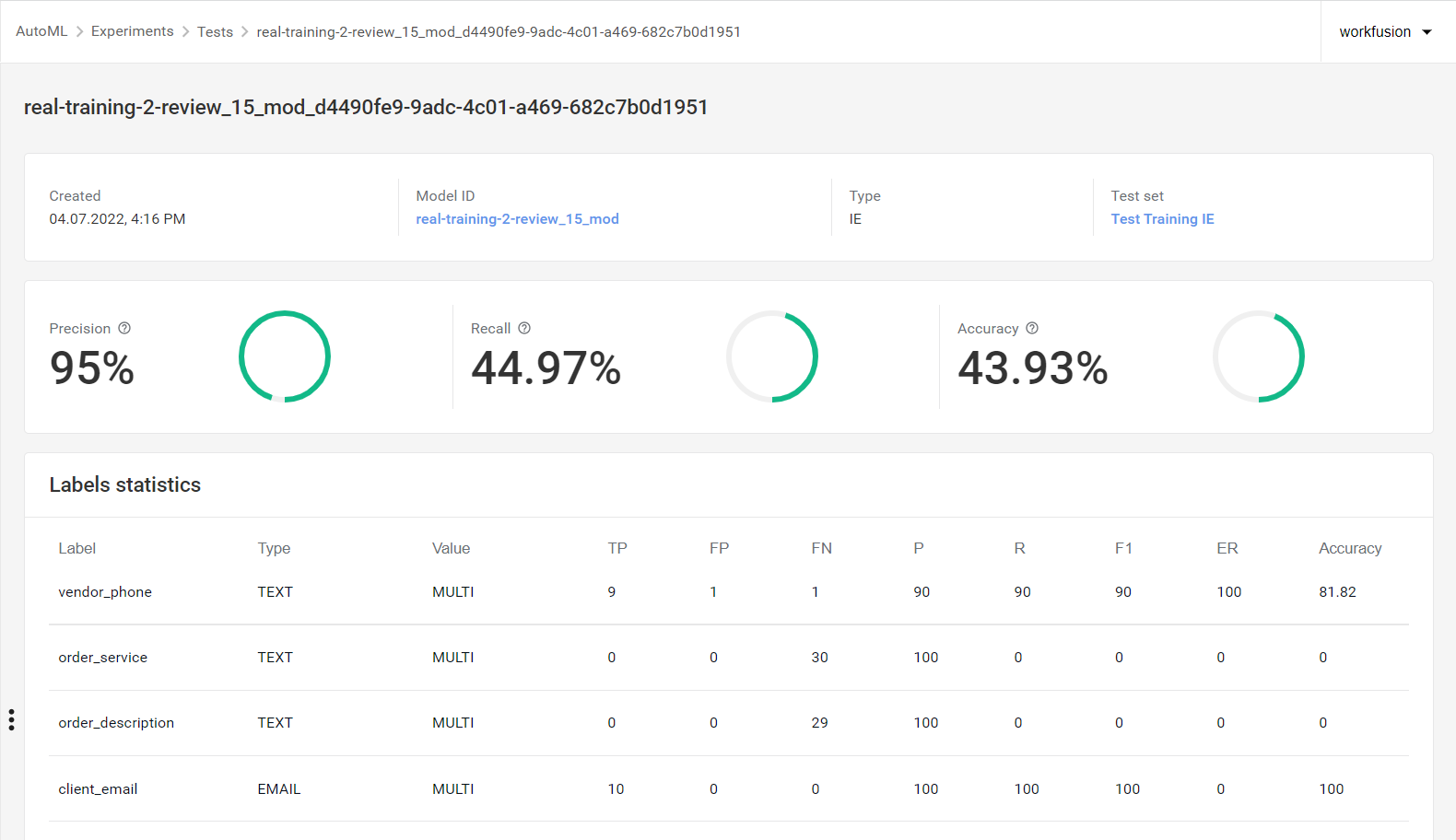1456x840 pixels.
Task: Click the Precision circular progress gauge
Action: (x=285, y=356)
